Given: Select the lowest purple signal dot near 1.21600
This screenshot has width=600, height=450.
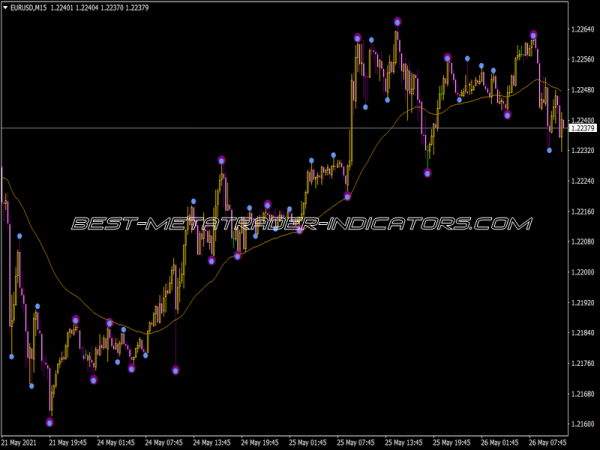Looking at the screenshot, I should point(50,422).
